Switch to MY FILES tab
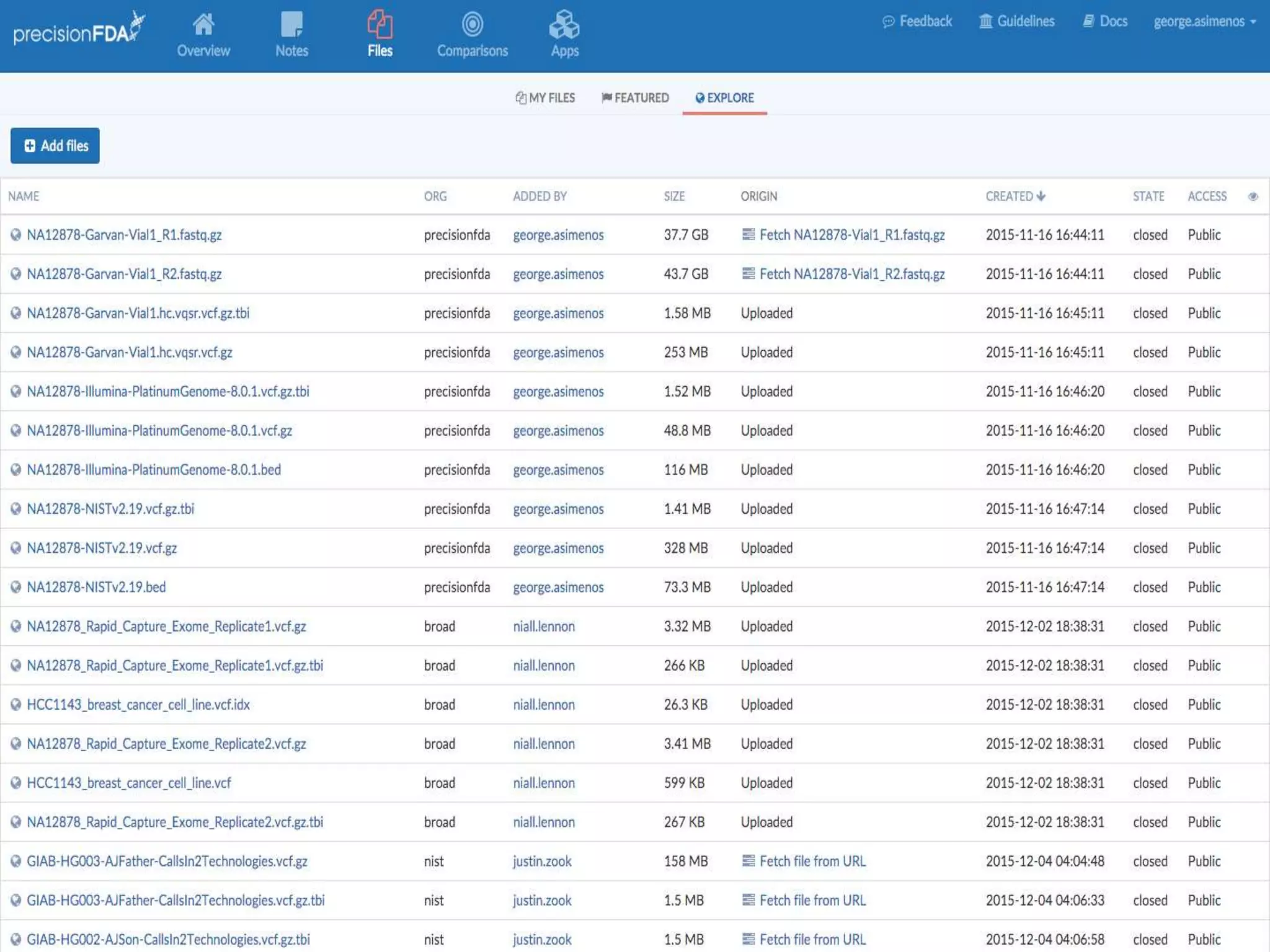 click(545, 98)
